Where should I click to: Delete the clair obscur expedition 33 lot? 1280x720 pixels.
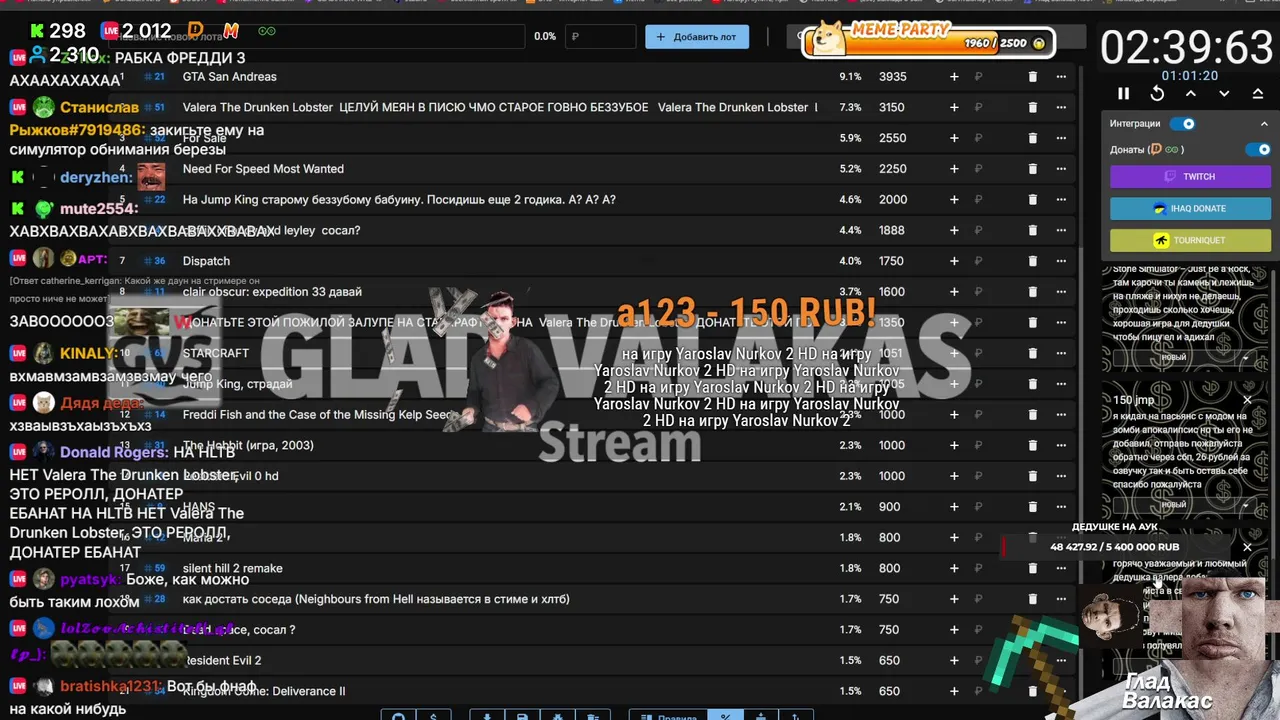click(1033, 292)
